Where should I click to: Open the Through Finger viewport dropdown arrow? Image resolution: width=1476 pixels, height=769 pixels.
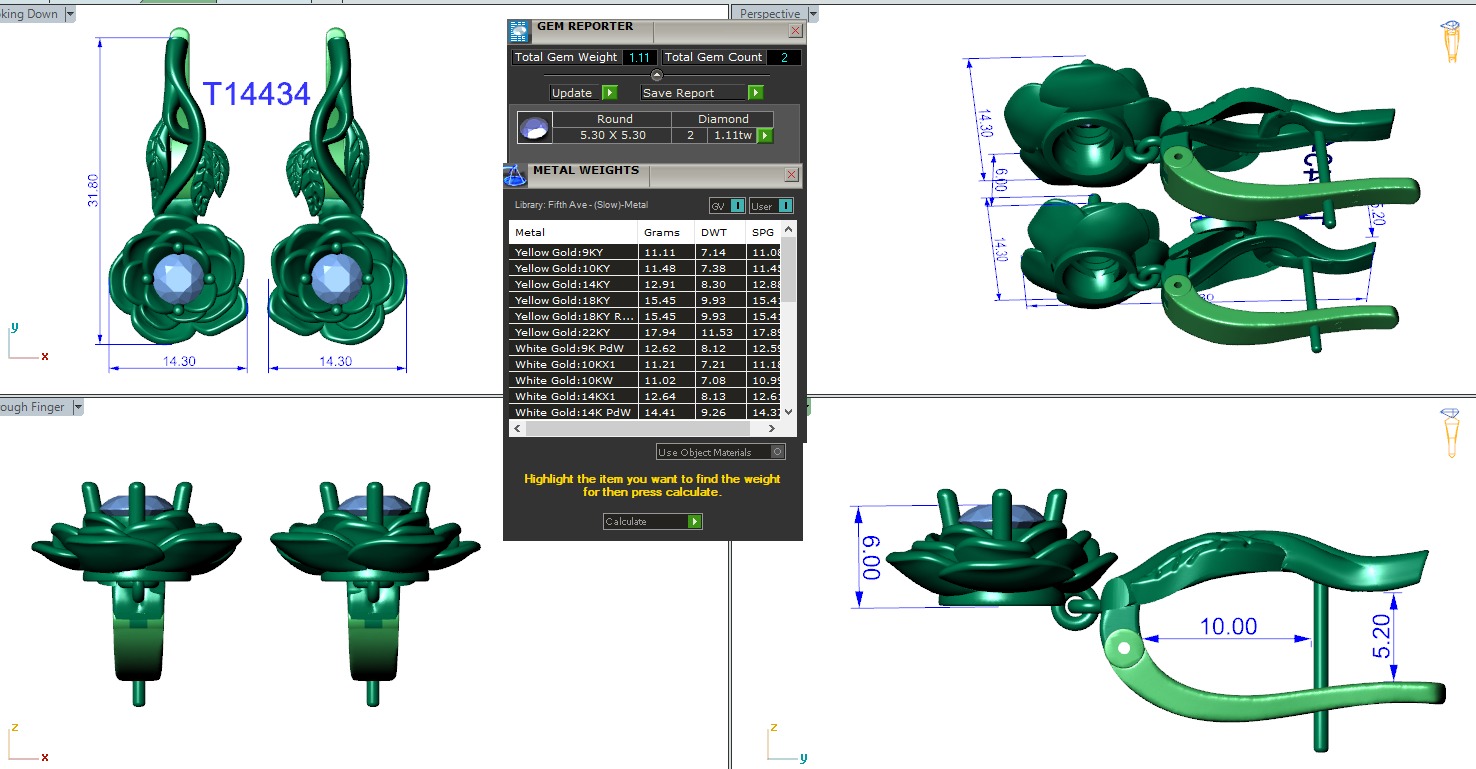click(76, 407)
